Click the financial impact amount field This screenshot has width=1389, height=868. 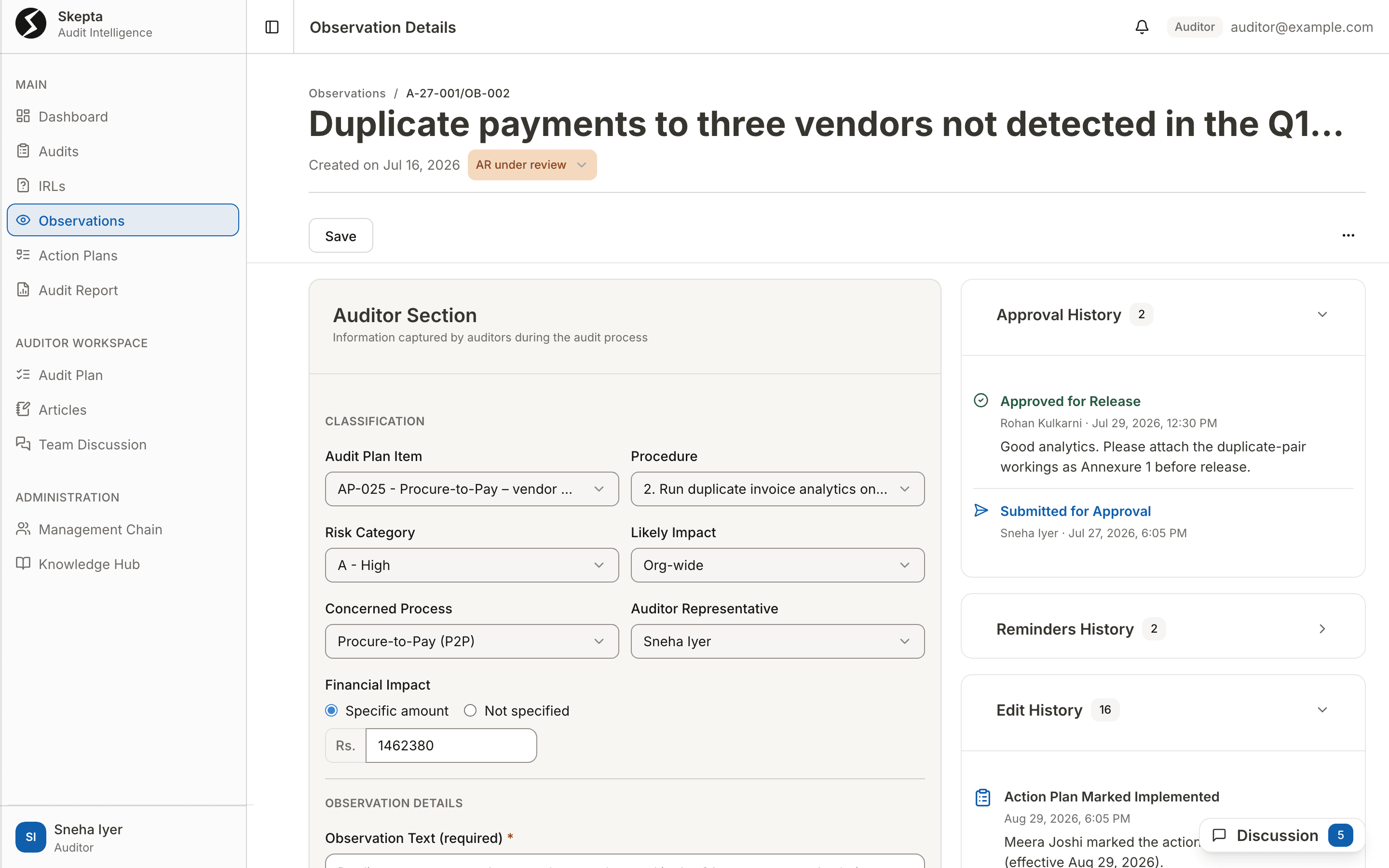(450, 746)
